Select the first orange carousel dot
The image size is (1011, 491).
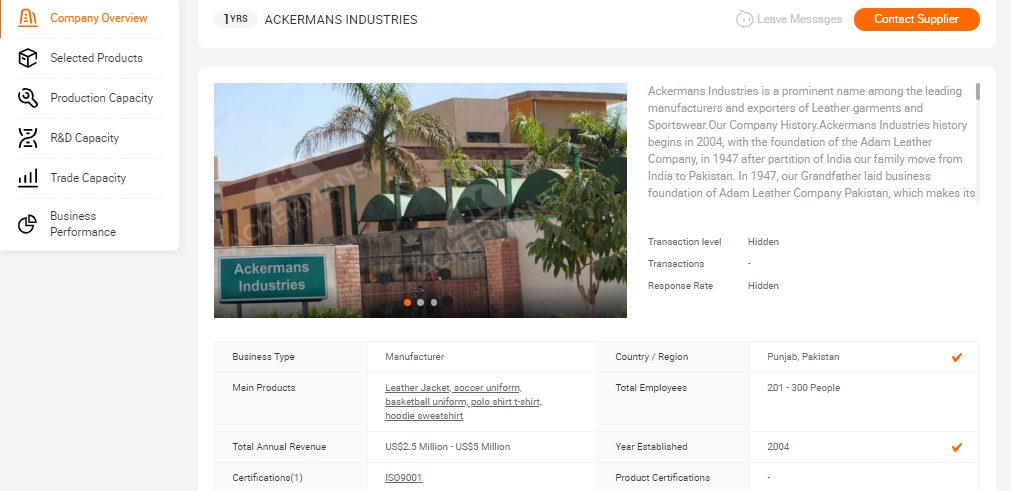pyautogui.click(x=407, y=302)
